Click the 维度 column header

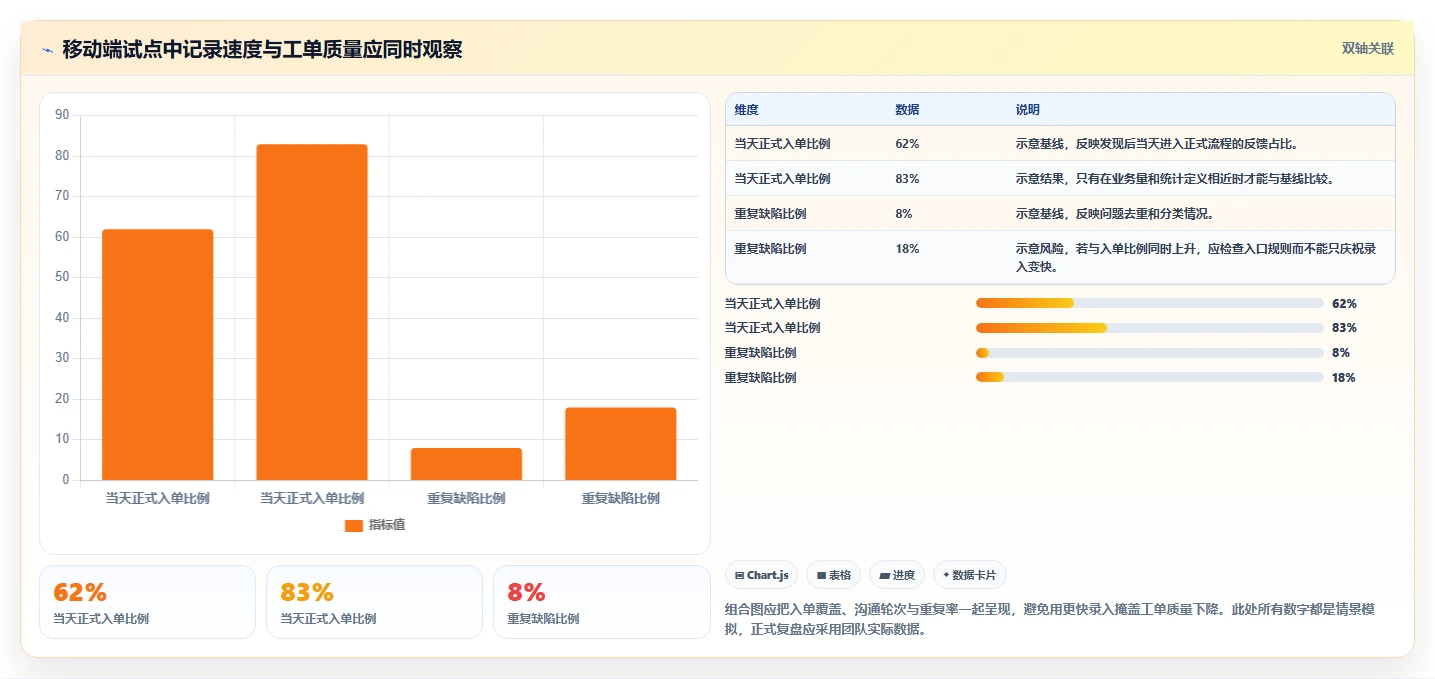(x=746, y=110)
